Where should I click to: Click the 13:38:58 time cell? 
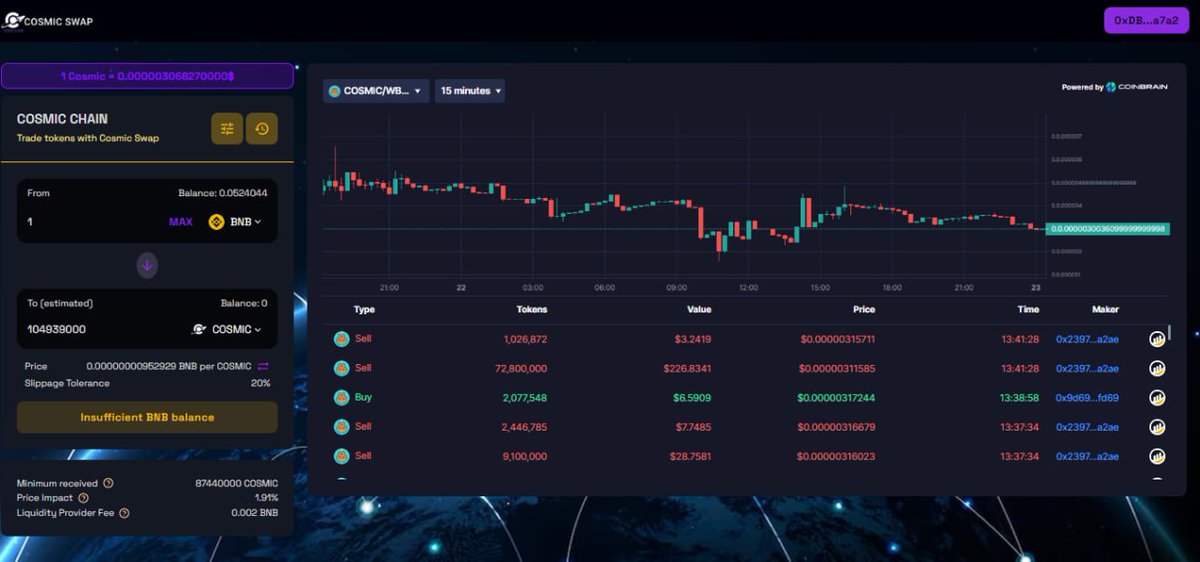pos(1019,397)
